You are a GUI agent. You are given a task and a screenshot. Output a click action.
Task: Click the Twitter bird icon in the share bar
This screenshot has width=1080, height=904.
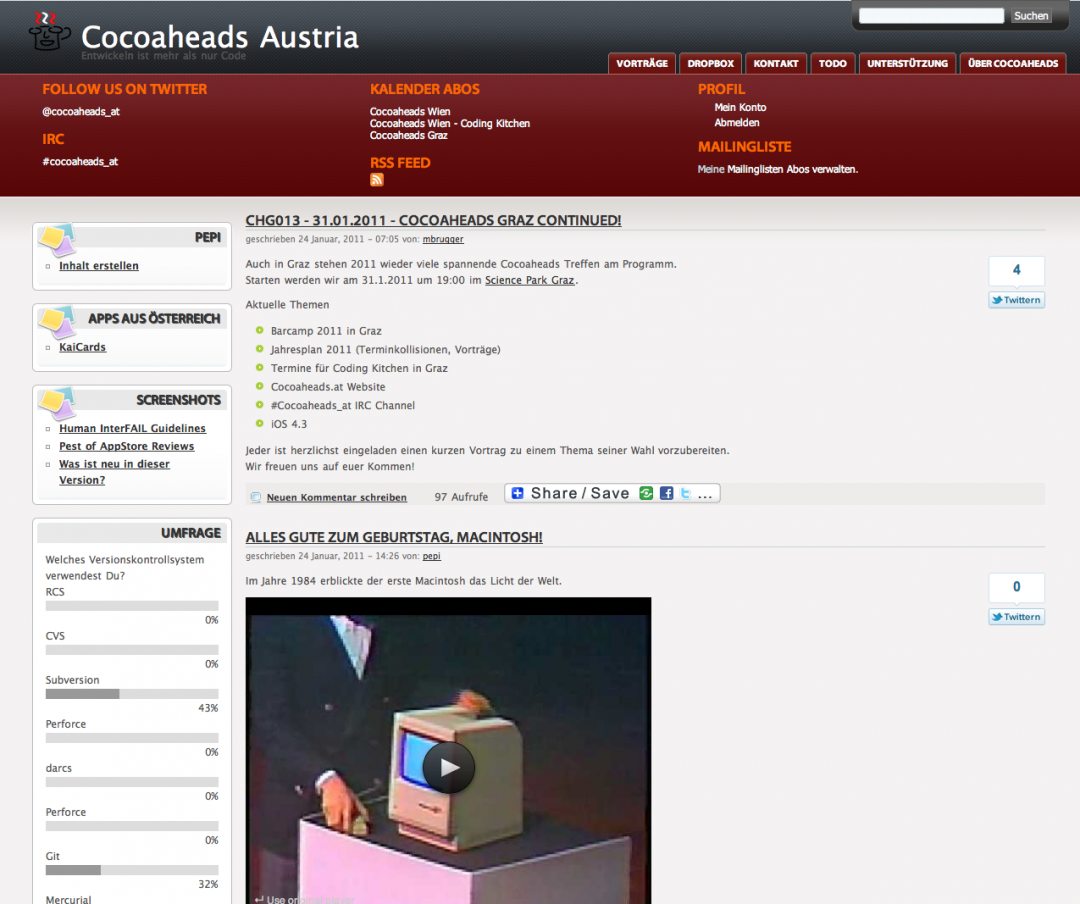tap(685, 494)
